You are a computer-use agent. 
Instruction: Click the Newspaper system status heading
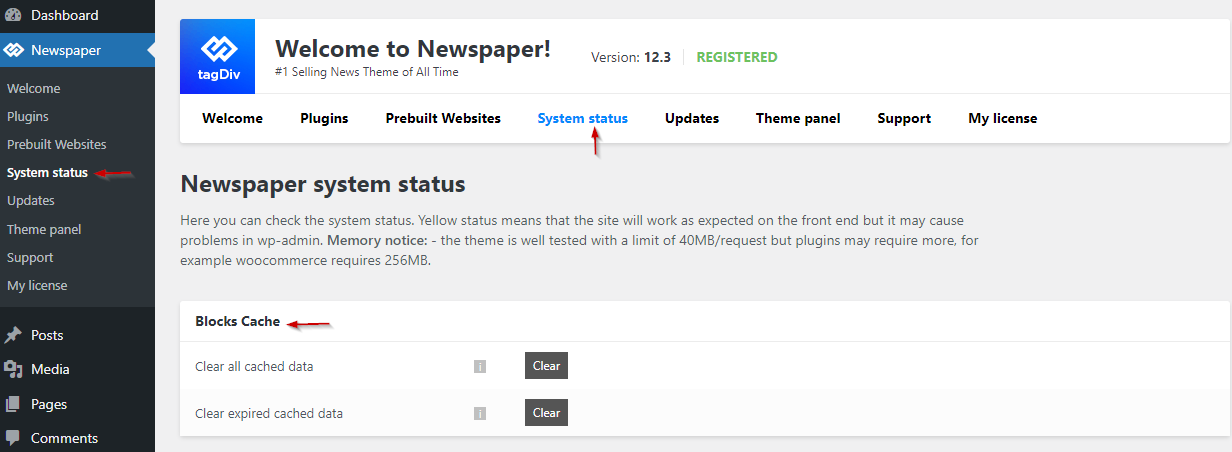(323, 185)
